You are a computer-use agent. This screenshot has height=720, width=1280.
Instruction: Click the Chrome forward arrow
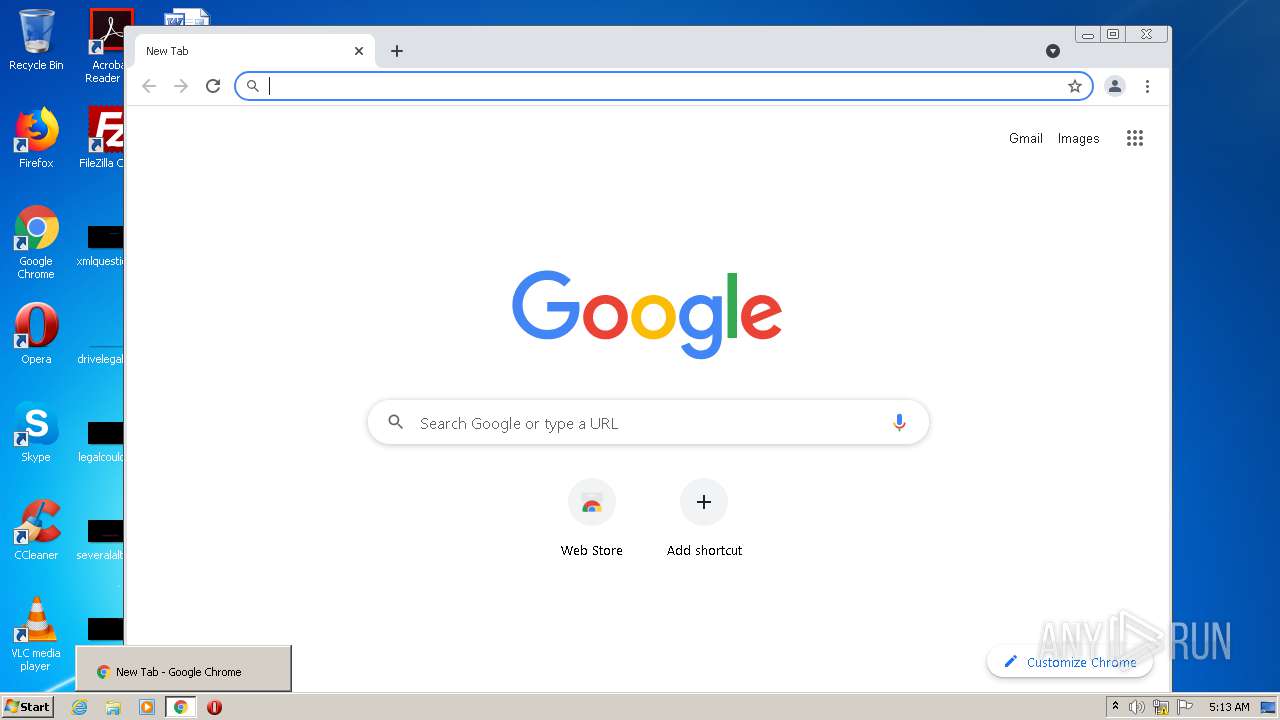pos(181,86)
